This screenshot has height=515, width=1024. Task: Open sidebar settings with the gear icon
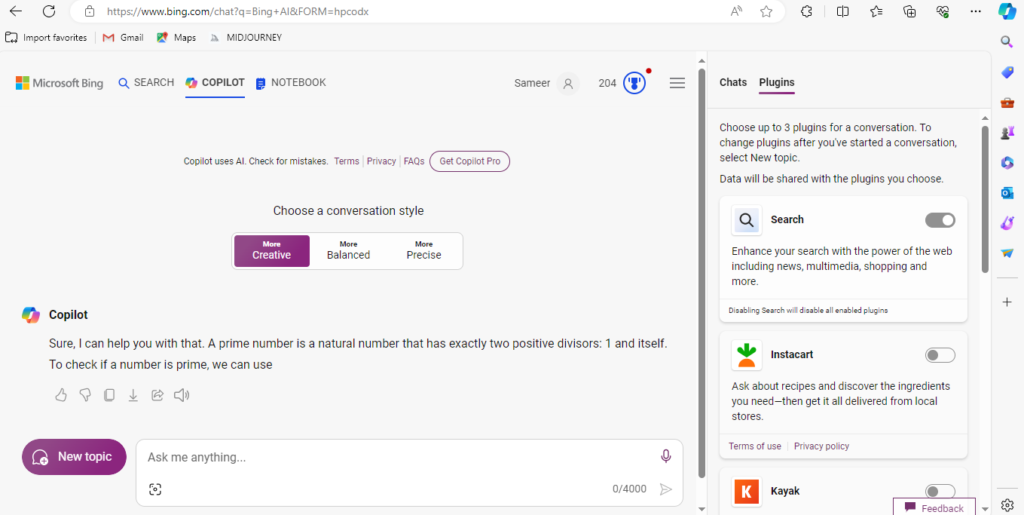coord(1007,505)
